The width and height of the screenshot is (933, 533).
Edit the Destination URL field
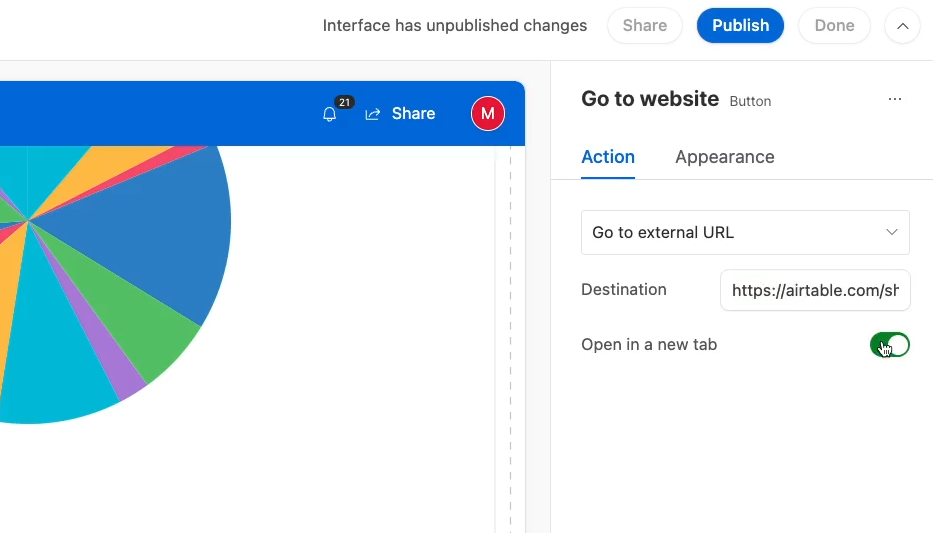click(815, 290)
